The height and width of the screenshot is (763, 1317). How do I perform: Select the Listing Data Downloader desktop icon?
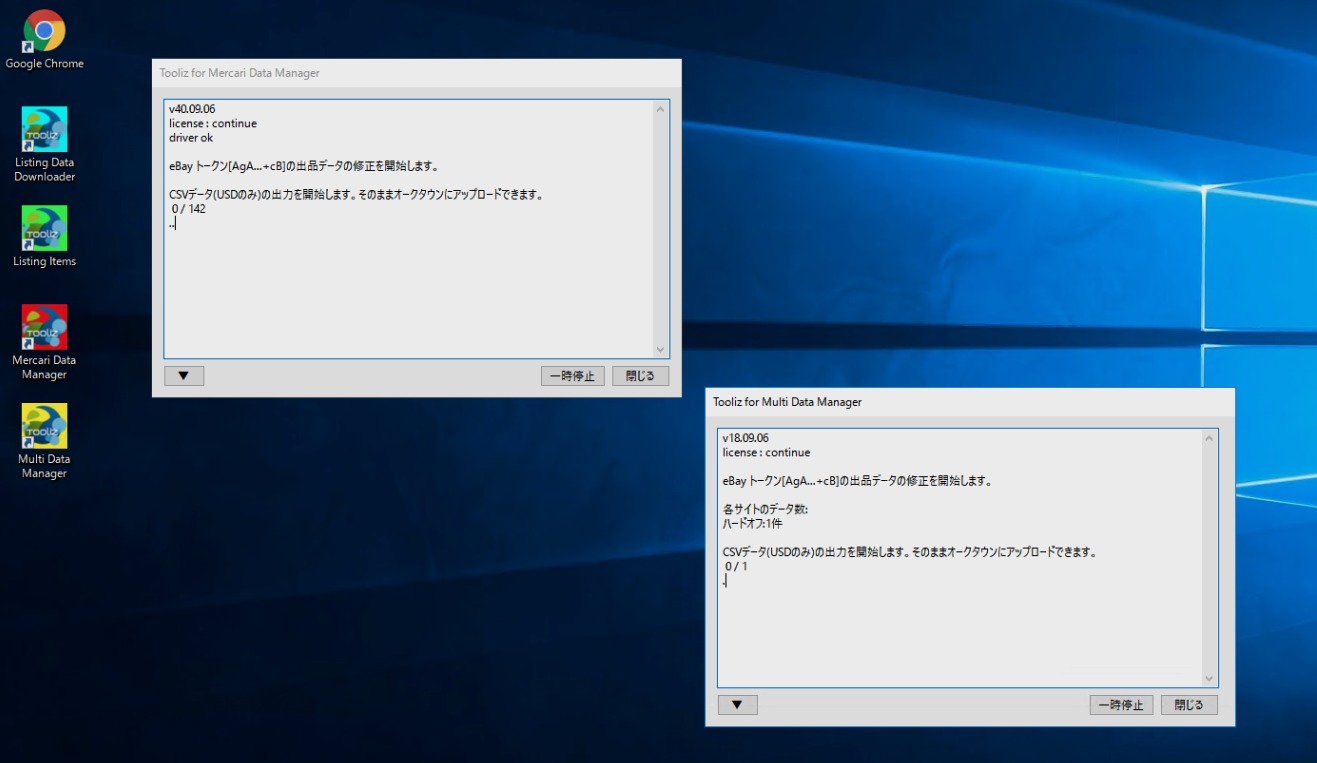pos(44,130)
